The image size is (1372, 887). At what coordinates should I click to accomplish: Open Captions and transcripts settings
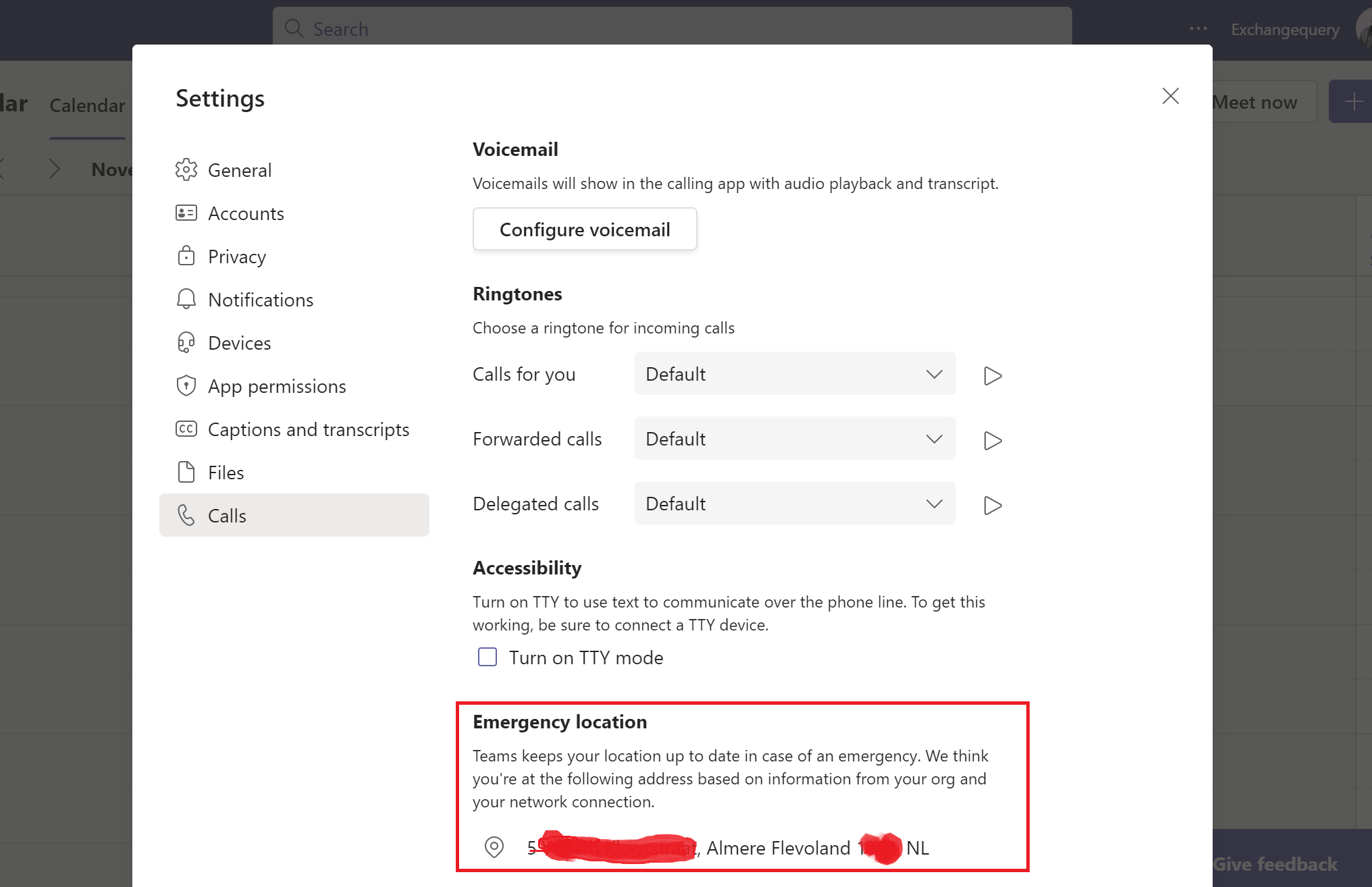pos(308,429)
